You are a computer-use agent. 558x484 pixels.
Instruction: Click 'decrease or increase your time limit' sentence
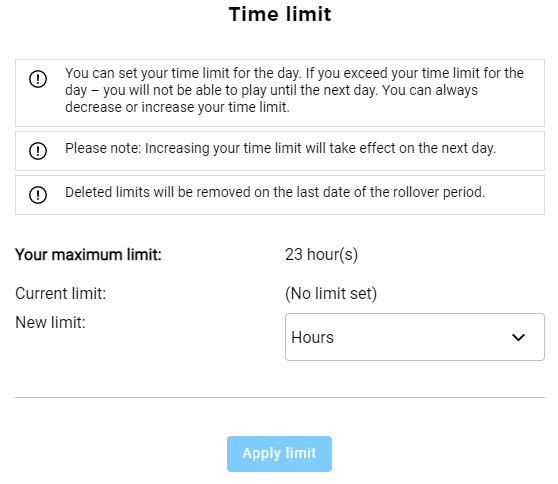tap(177, 107)
